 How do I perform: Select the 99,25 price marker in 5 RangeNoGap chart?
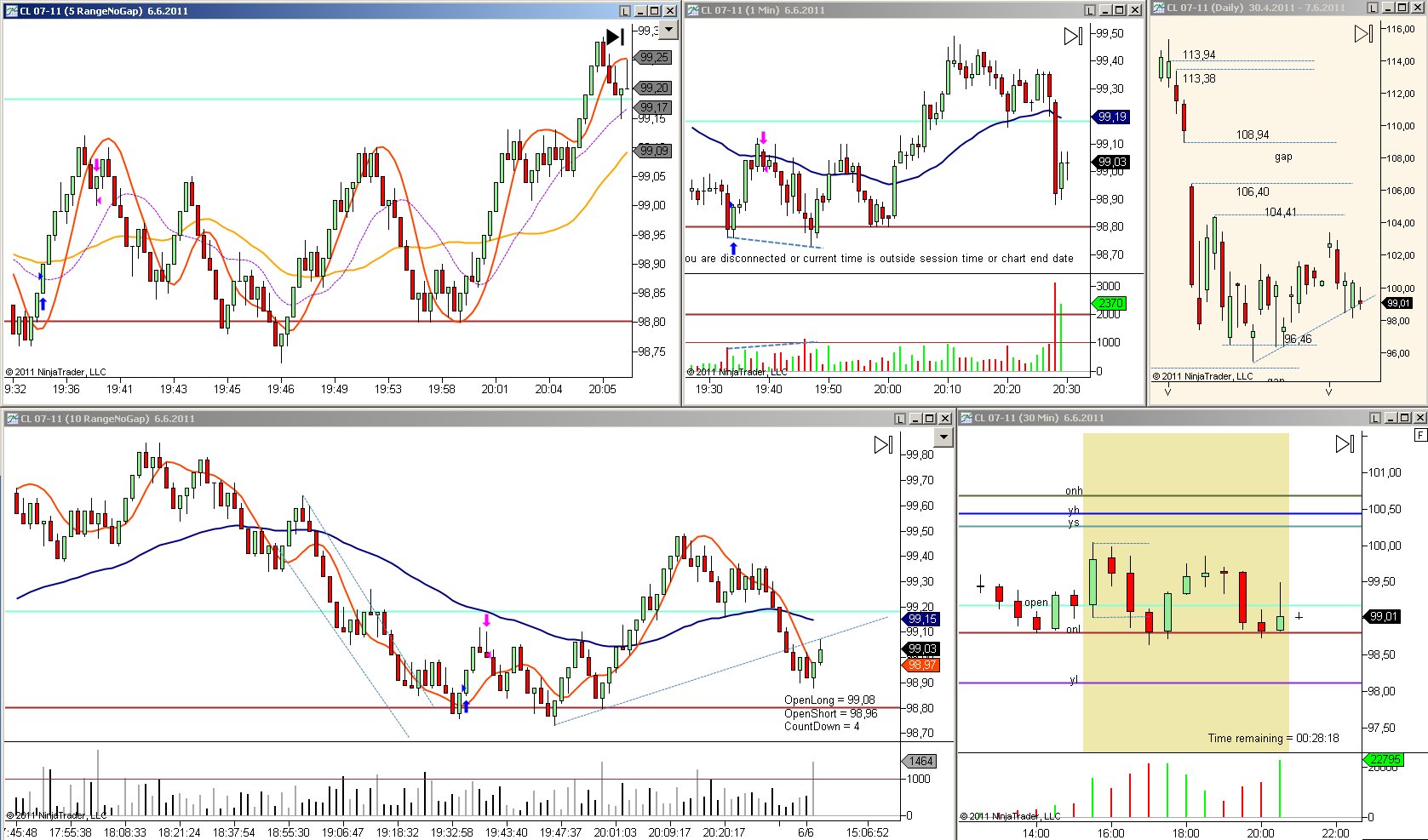click(x=653, y=58)
